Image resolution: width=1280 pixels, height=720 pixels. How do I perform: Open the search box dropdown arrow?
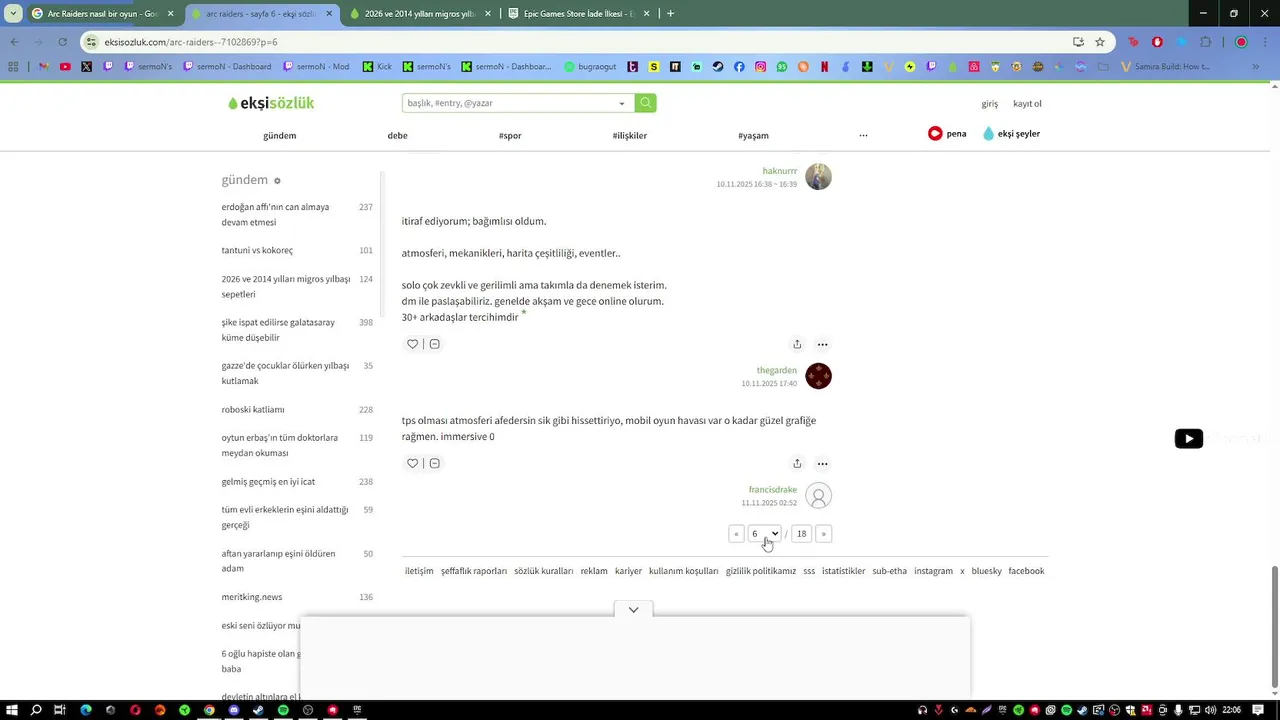[622, 103]
